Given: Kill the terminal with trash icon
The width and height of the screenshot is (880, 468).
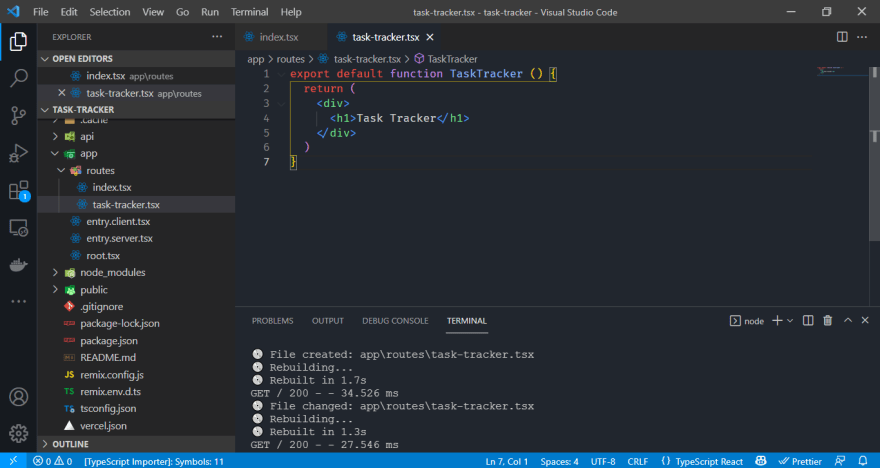Looking at the screenshot, I should [x=827, y=320].
